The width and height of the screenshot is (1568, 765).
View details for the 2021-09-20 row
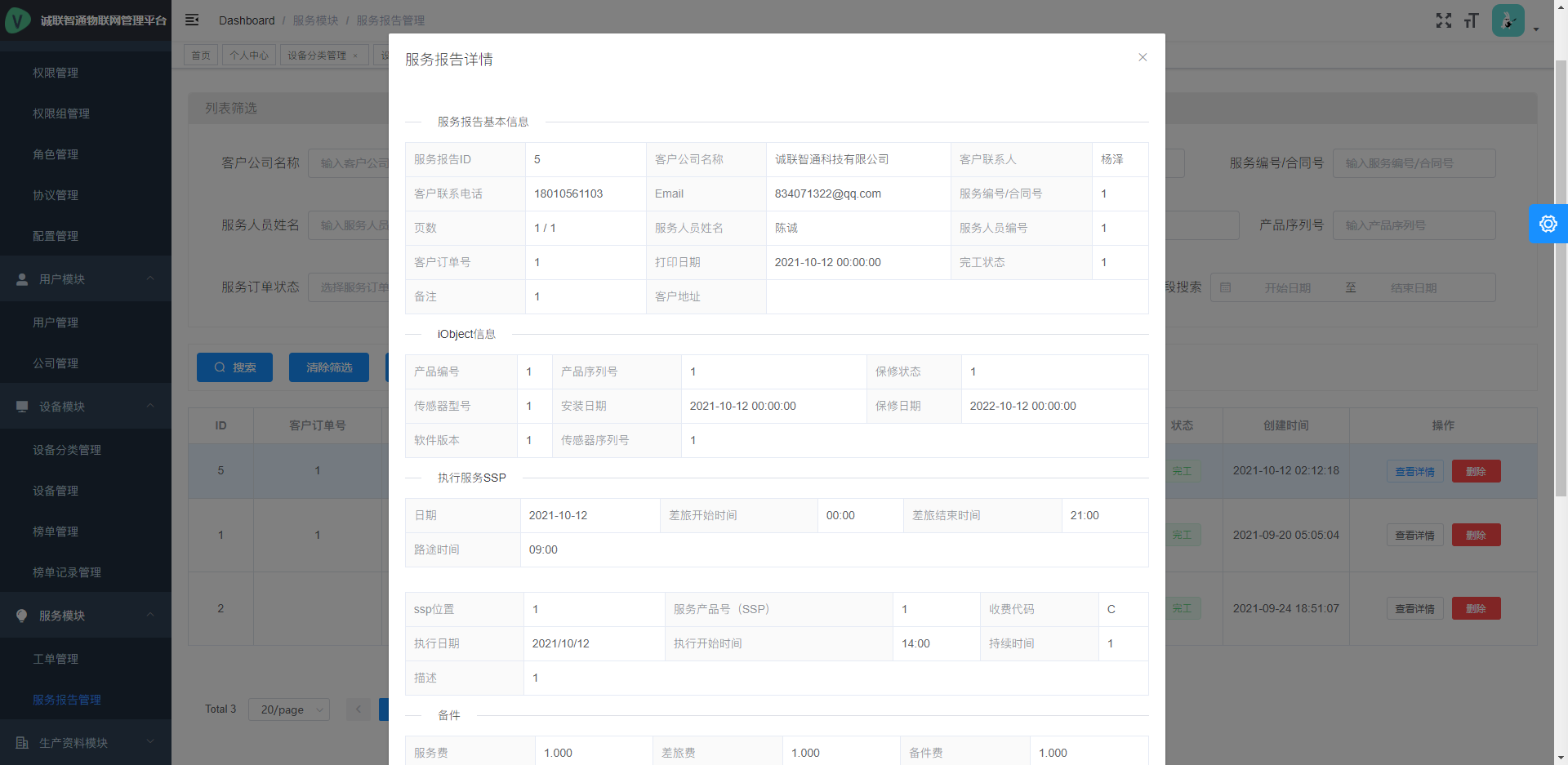(x=1414, y=535)
